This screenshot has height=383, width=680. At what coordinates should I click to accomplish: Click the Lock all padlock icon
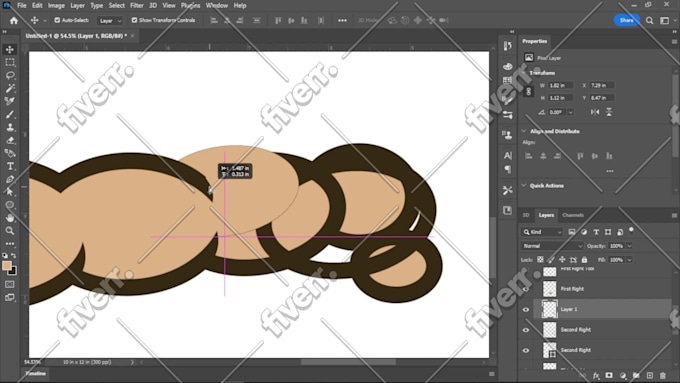coord(584,259)
